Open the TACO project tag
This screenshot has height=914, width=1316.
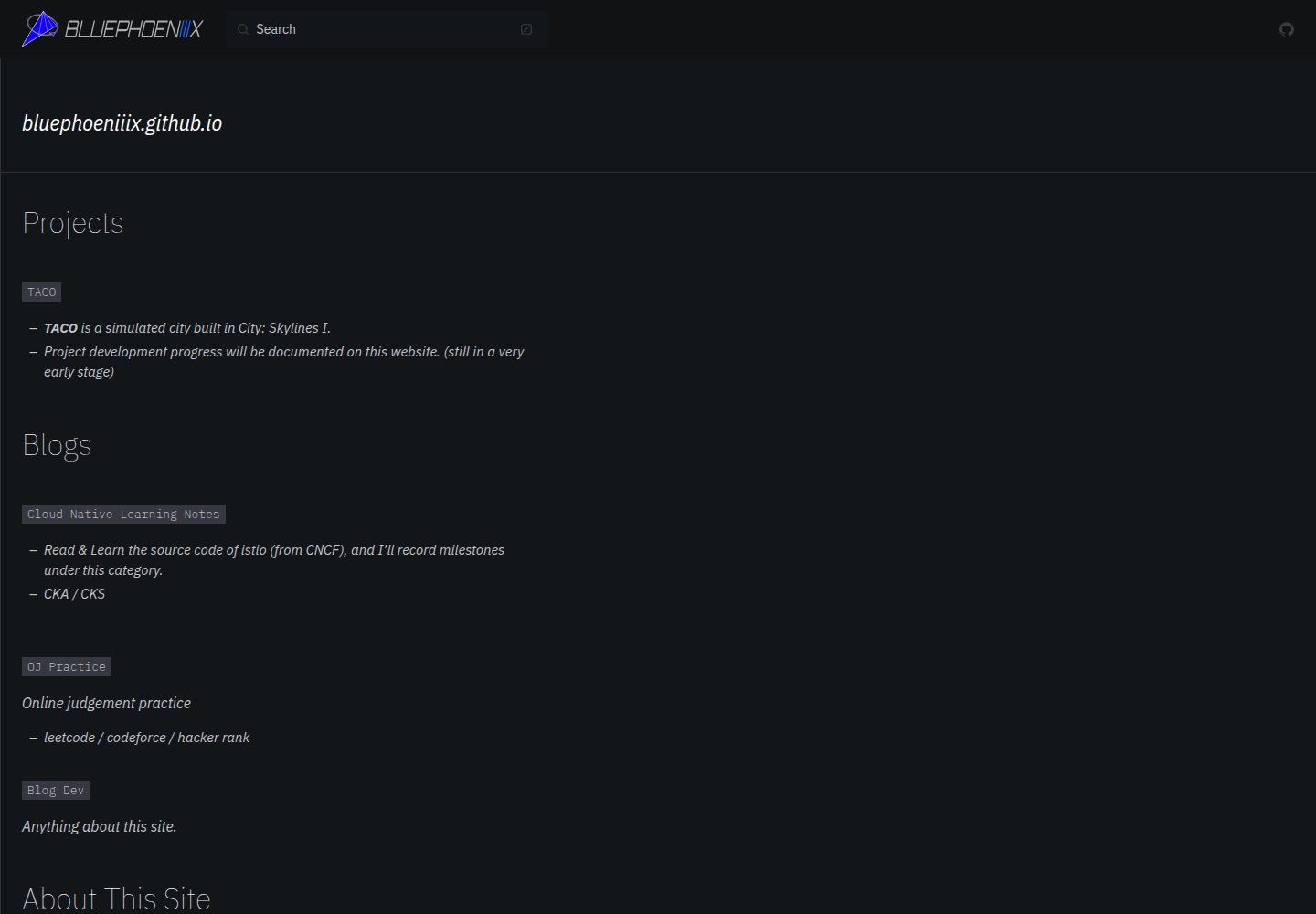tap(42, 292)
